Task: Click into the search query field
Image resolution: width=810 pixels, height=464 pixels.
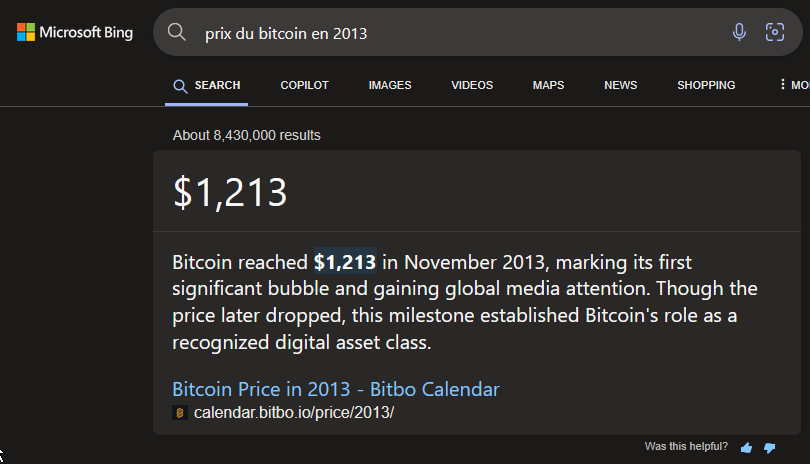Action: (460, 33)
